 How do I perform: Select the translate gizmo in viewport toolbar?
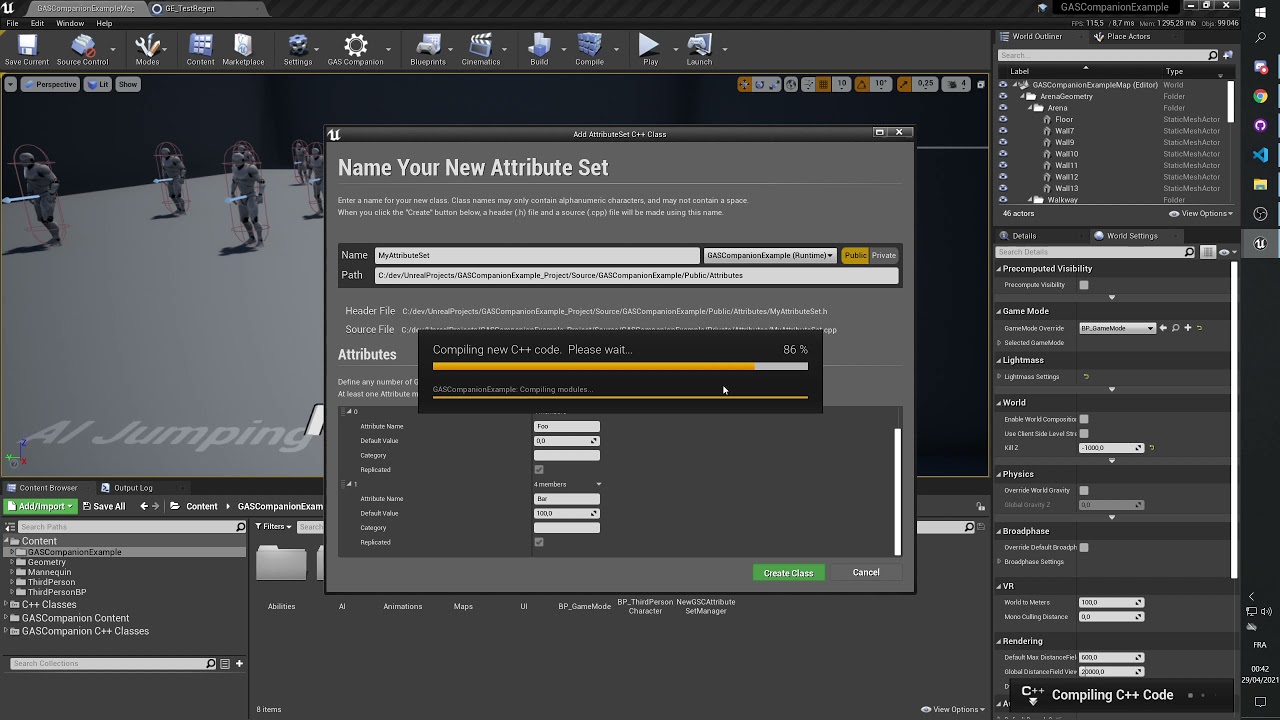(744, 84)
